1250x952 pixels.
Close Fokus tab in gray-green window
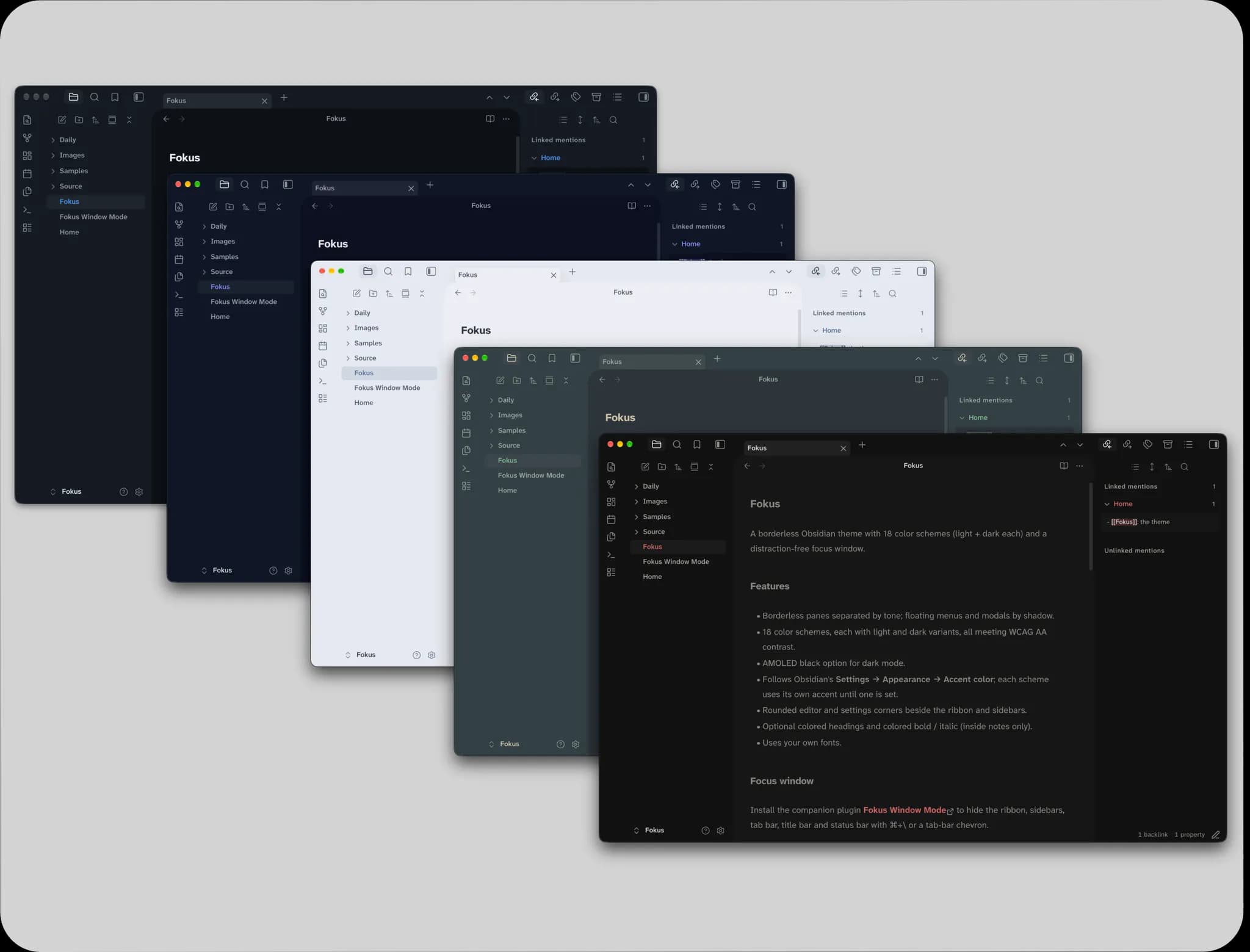(x=698, y=362)
